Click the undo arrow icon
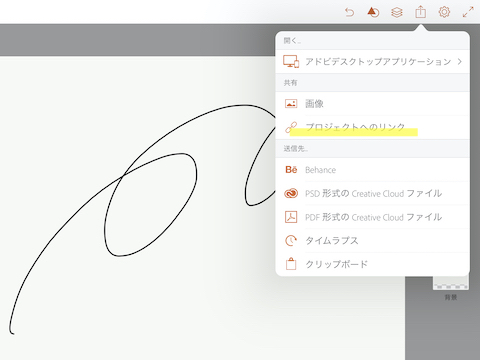Viewport: 480px width, 360px height. click(349, 13)
